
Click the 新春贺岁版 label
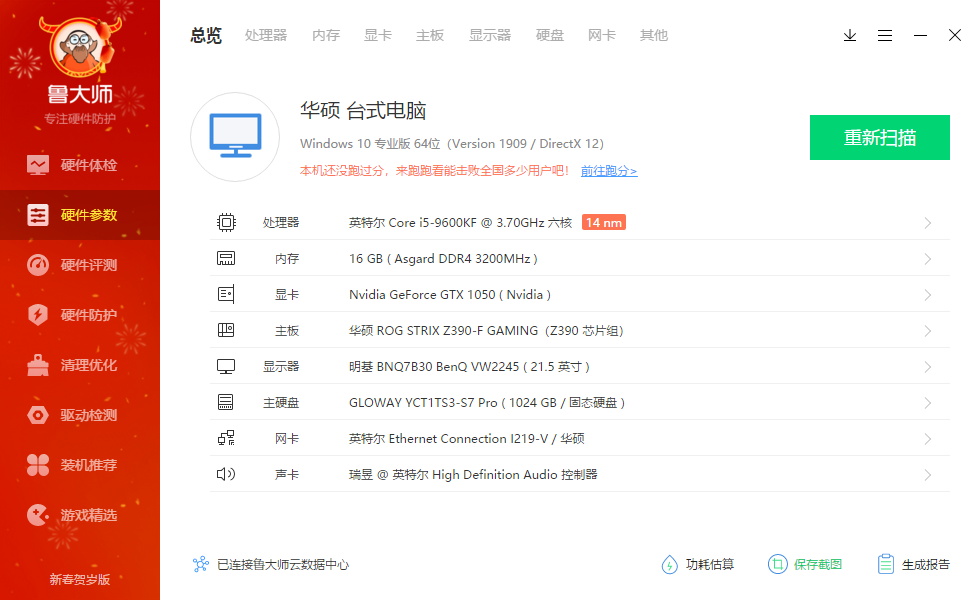coord(80,579)
